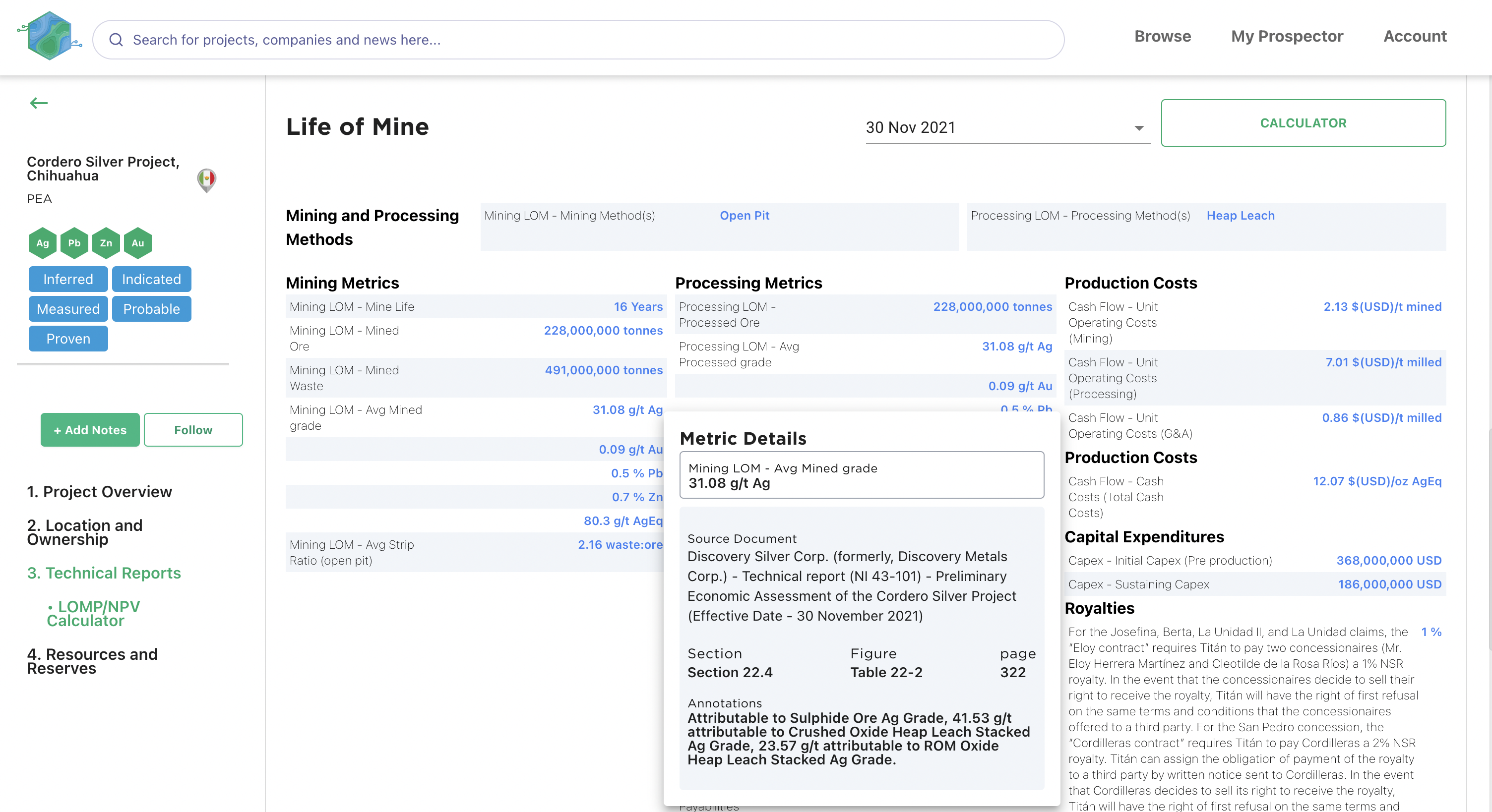Image resolution: width=1492 pixels, height=812 pixels.
Task: Select the Ag commodity hexagon
Action: [x=42, y=243]
